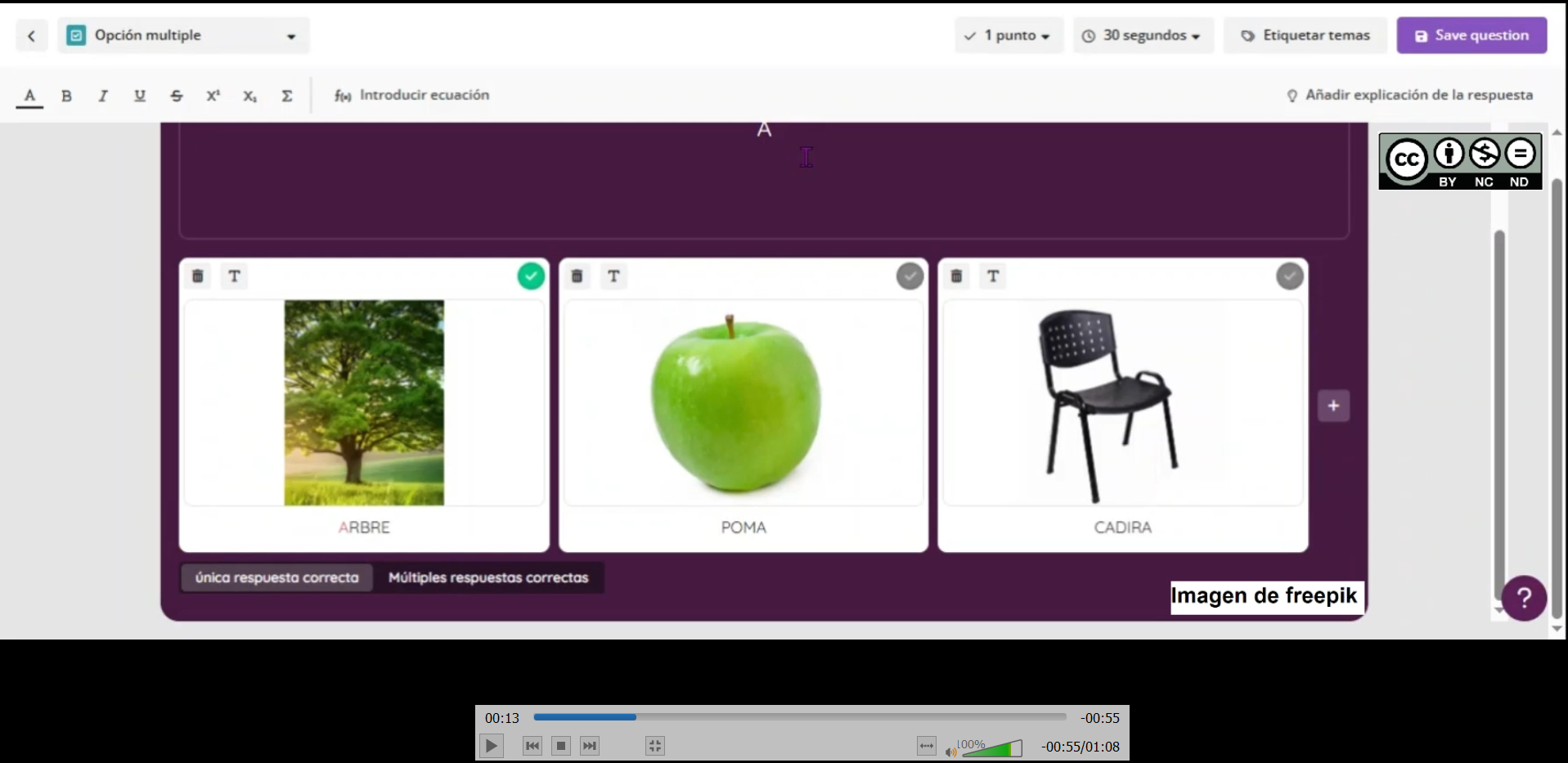Delete the CADIRA answer option
The height and width of the screenshot is (763, 1568).
[x=956, y=276]
